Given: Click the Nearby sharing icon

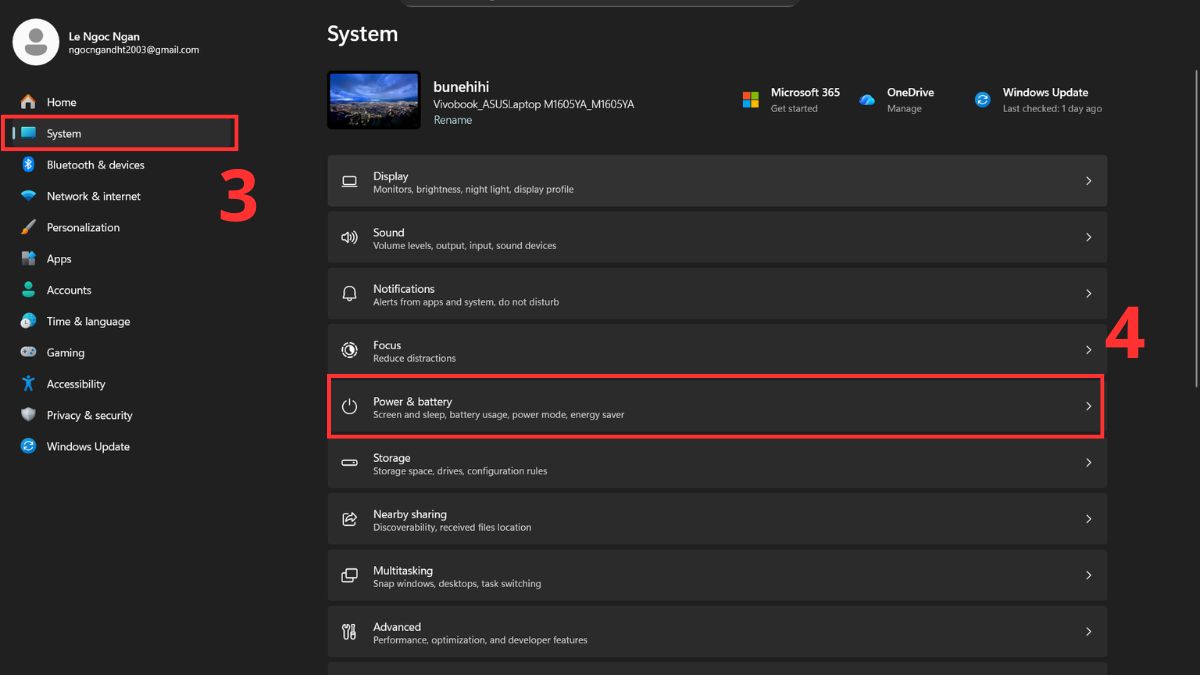Looking at the screenshot, I should [349, 519].
